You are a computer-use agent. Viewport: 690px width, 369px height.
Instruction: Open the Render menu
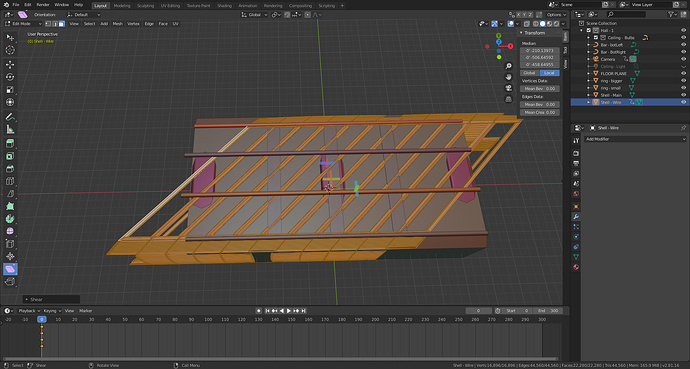(x=43, y=5)
